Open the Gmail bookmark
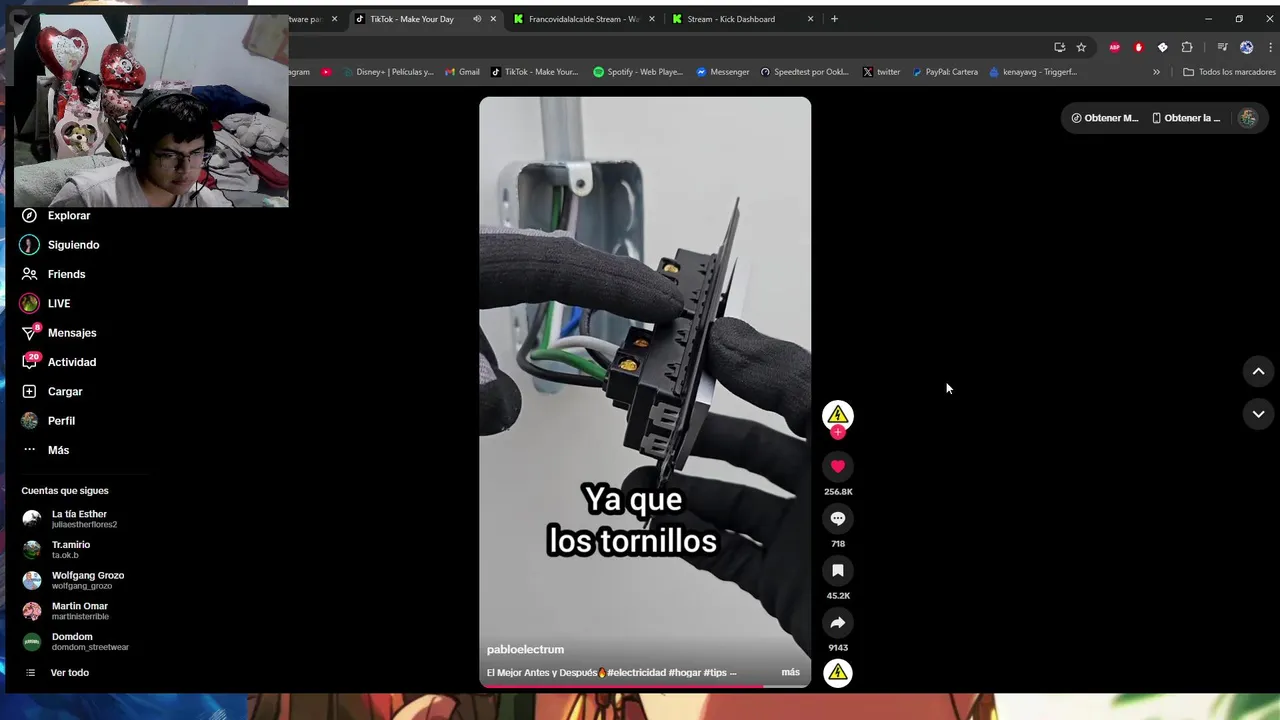Image resolution: width=1280 pixels, height=720 pixels. tap(463, 72)
